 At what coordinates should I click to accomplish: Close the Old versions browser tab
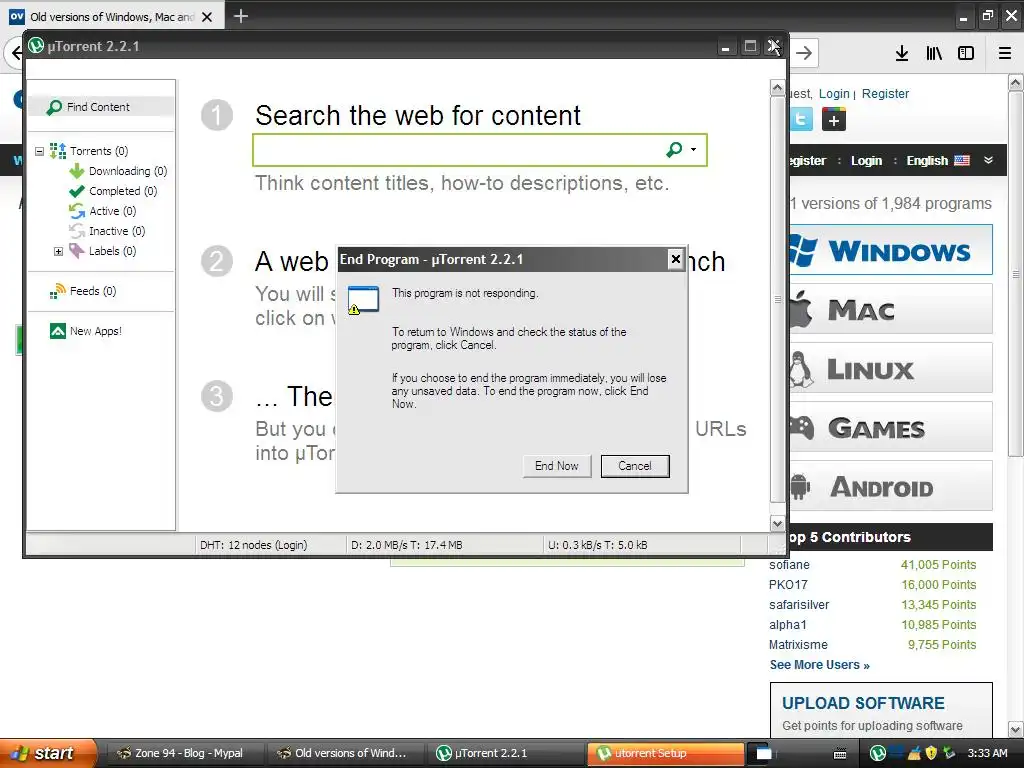pos(207,17)
